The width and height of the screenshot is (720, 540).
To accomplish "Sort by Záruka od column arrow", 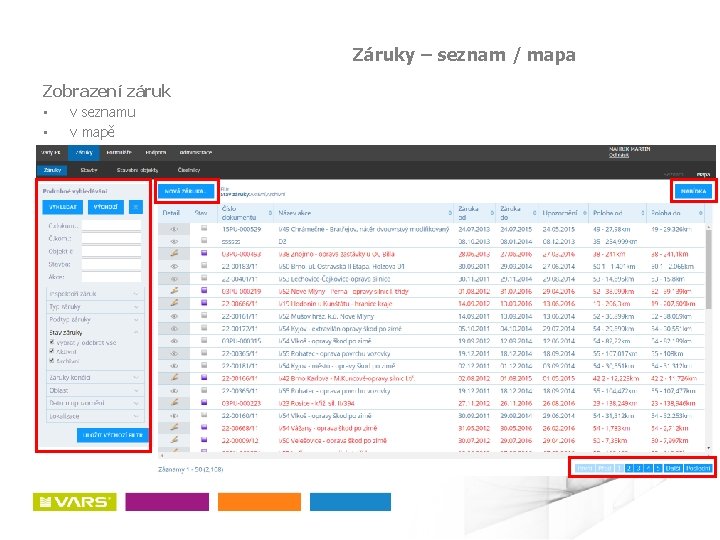I will pos(492,213).
